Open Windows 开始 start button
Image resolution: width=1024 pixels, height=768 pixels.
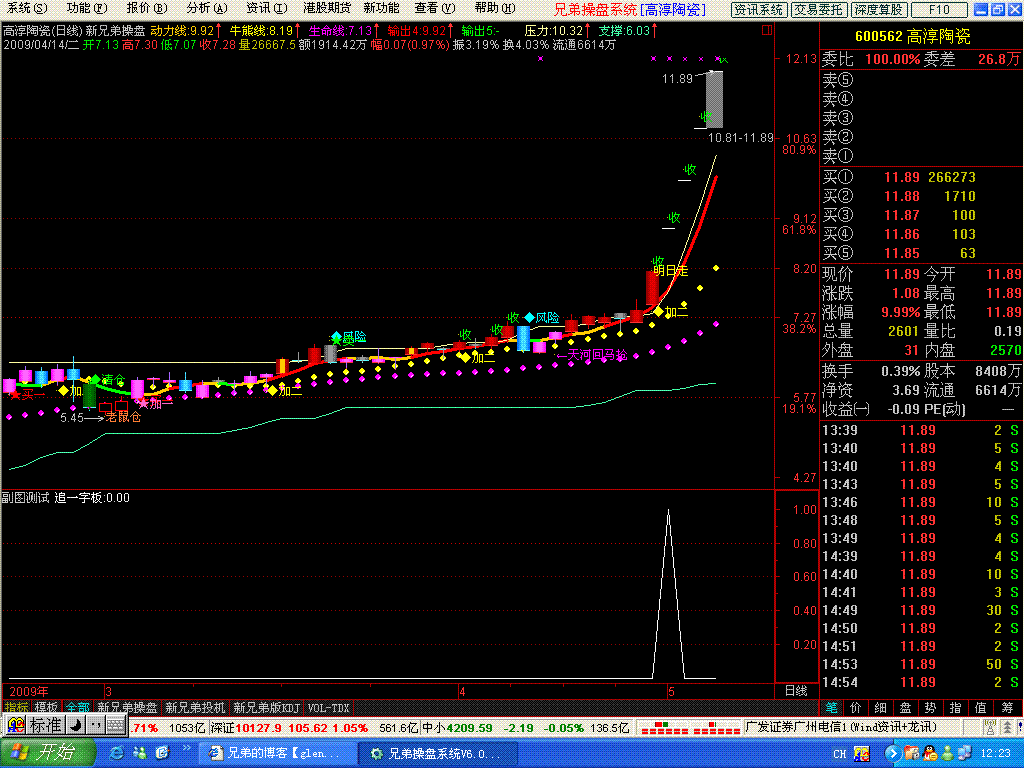[47, 752]
